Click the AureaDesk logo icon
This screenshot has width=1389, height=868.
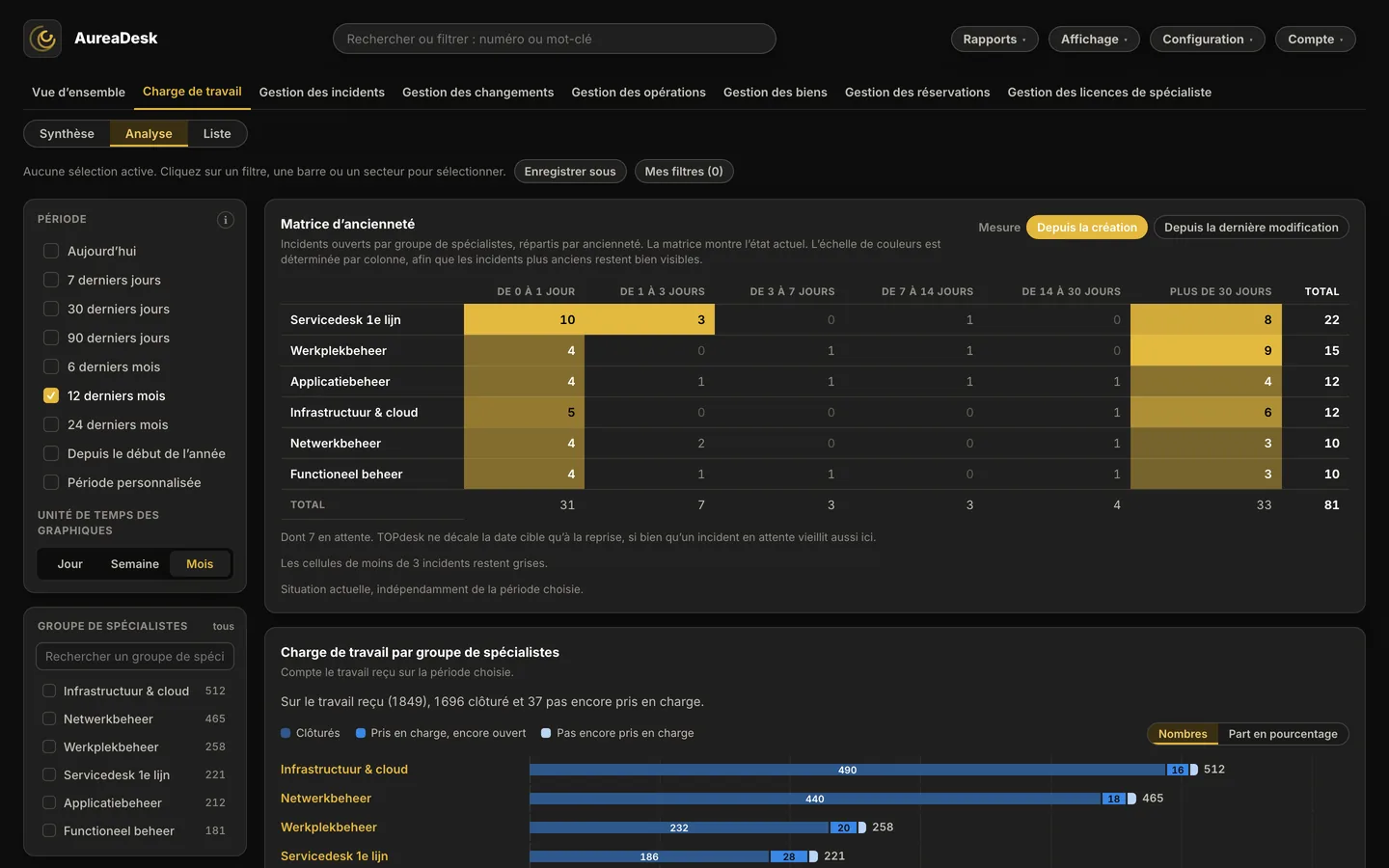pos(42,39)
